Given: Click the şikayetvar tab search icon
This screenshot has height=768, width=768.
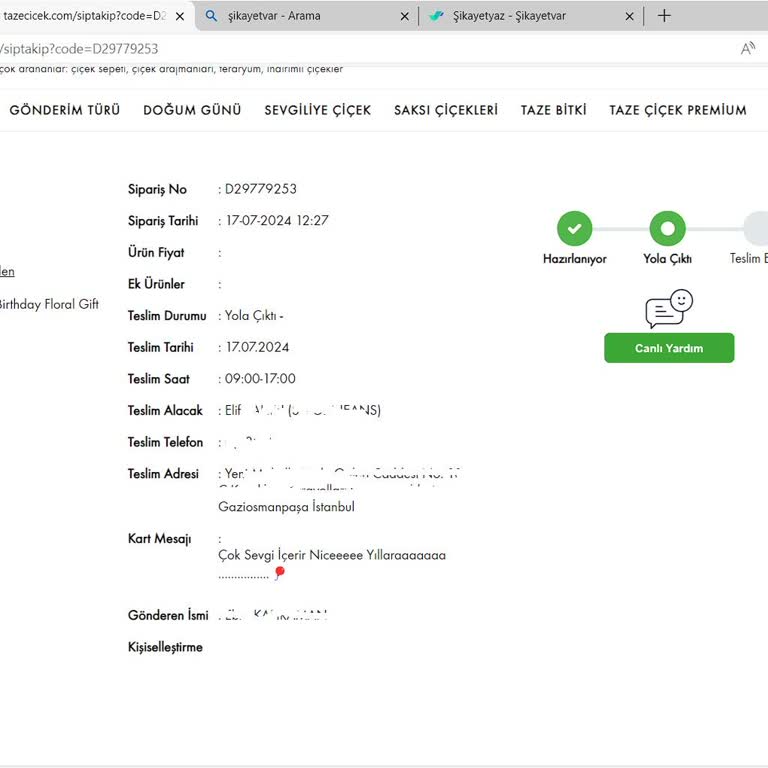Looking at the screenshot, I should 211,16.
